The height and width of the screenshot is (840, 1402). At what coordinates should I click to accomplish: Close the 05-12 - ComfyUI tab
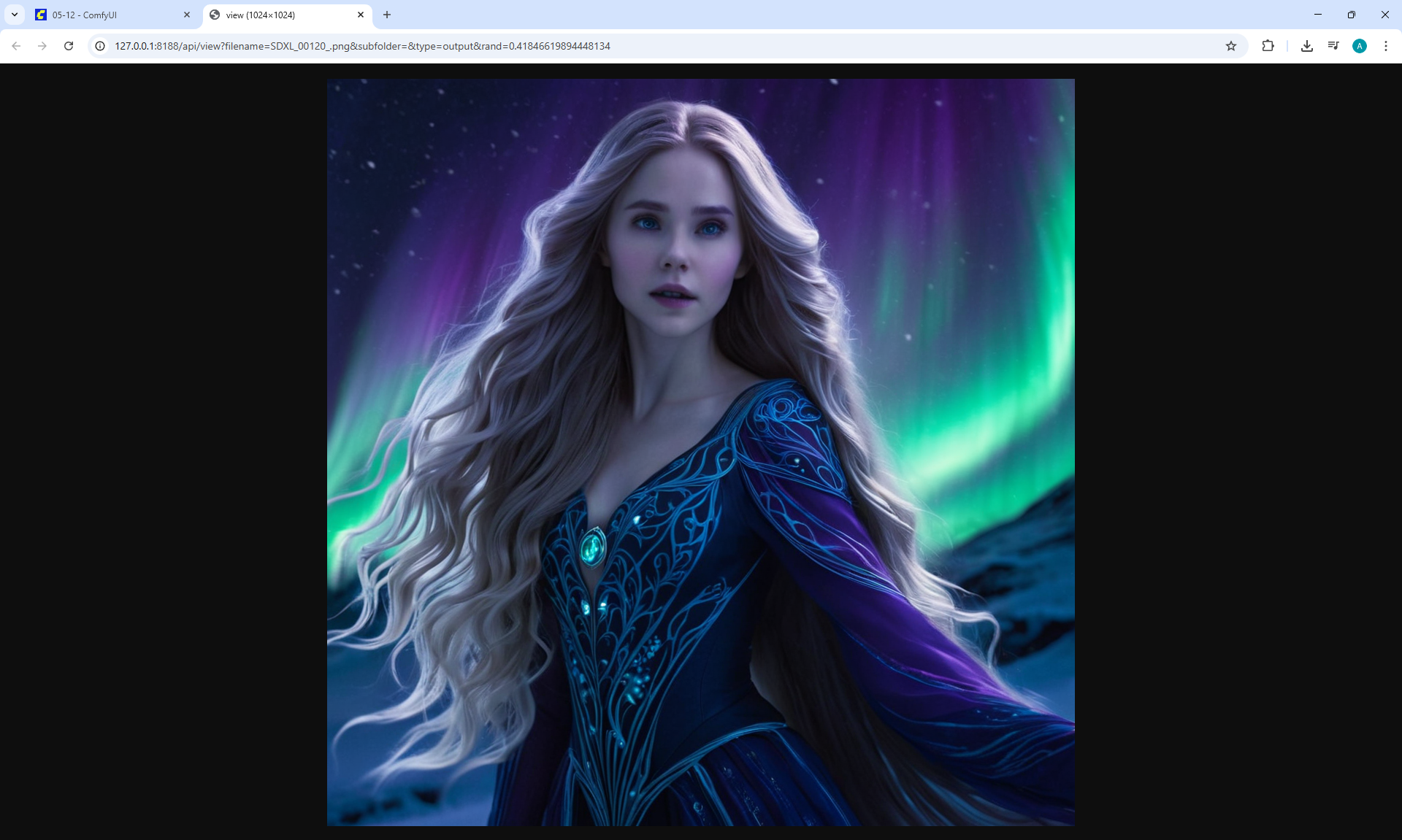pyautogui.click(x=187, y=15)
